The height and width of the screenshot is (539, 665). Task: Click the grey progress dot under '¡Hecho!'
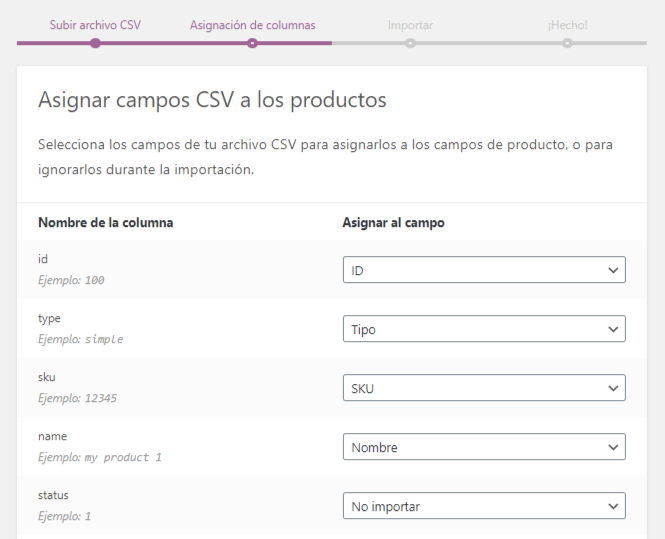click(x=567, y=43)
